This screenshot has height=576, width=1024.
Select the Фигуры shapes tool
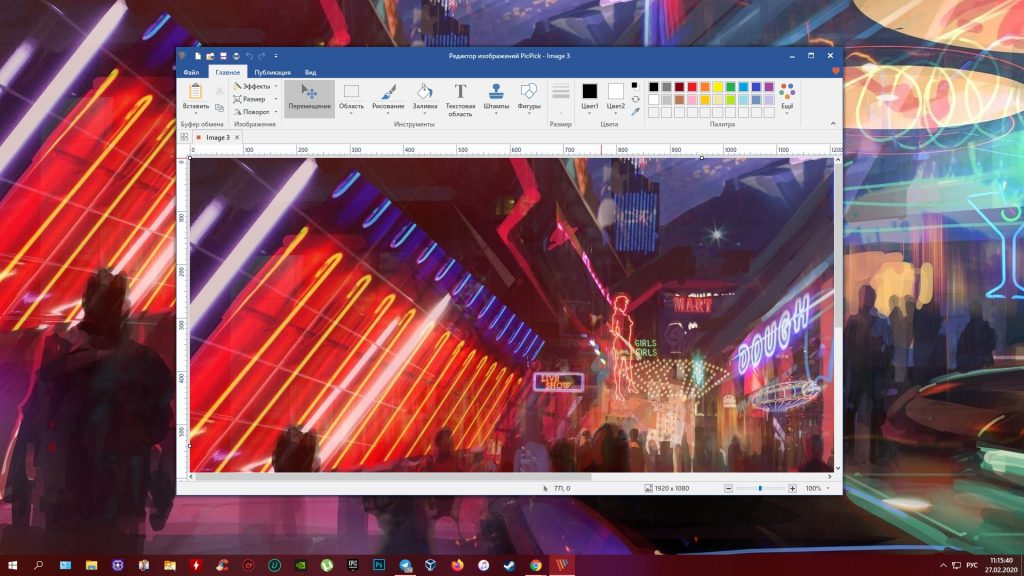[529, 98]
